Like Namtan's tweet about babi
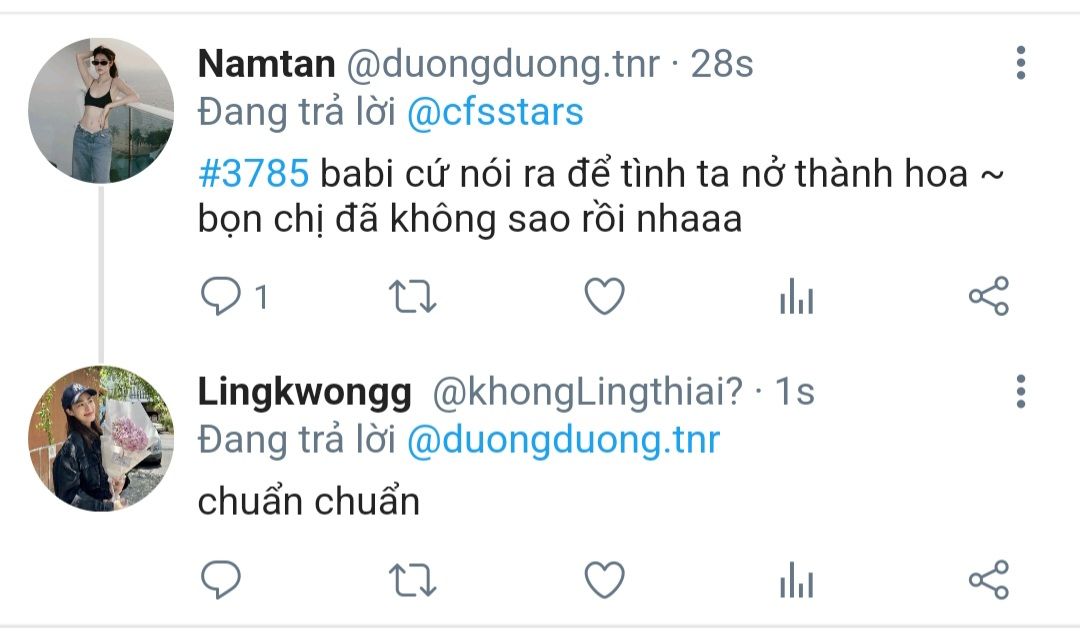Image resolution: width=1080 pixels, height=634 pixels. click(604, 296)
